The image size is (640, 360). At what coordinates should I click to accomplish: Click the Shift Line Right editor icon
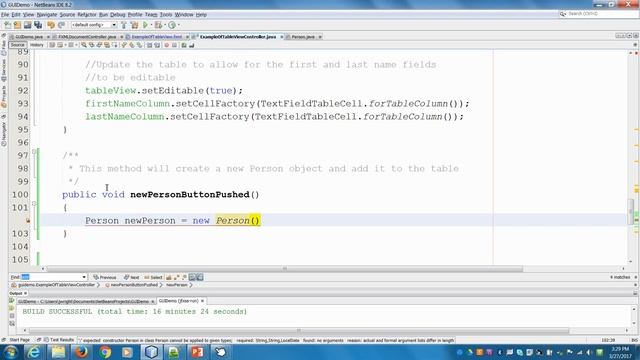157,45
